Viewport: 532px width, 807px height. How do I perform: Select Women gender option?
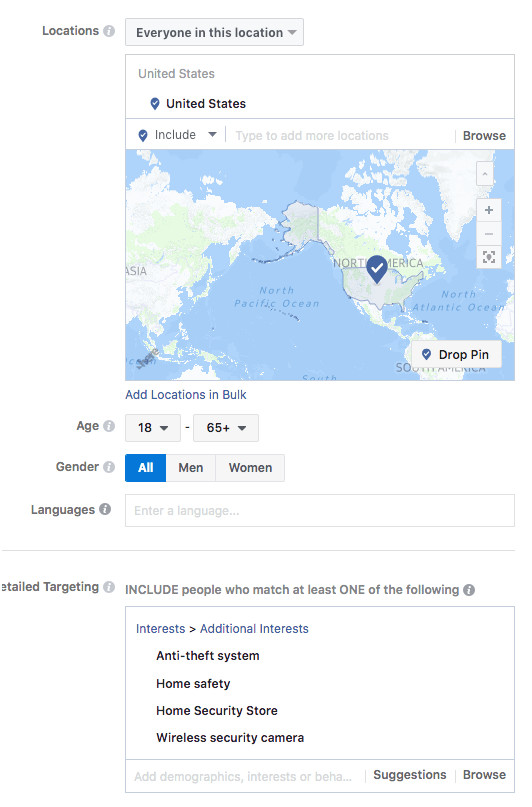(250, 468)
